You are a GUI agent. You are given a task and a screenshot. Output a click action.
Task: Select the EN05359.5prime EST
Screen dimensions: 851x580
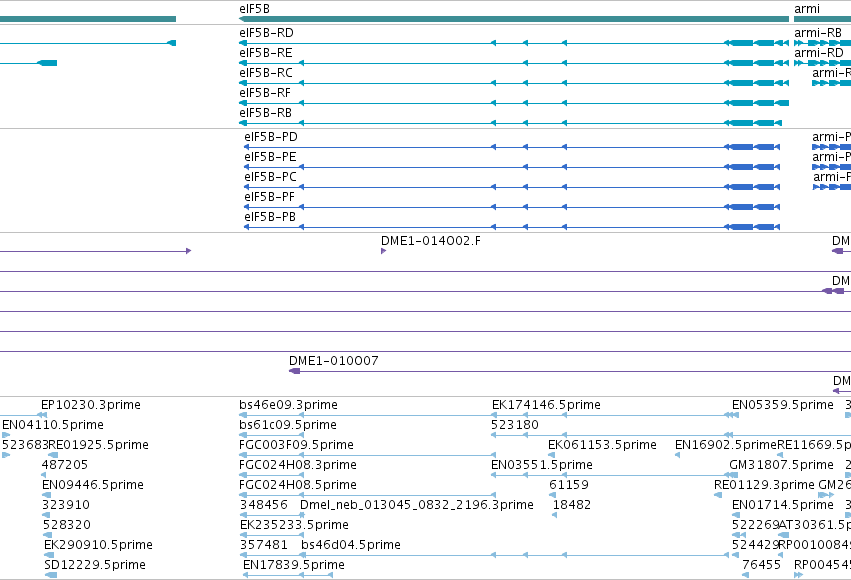tap(783, 405)
